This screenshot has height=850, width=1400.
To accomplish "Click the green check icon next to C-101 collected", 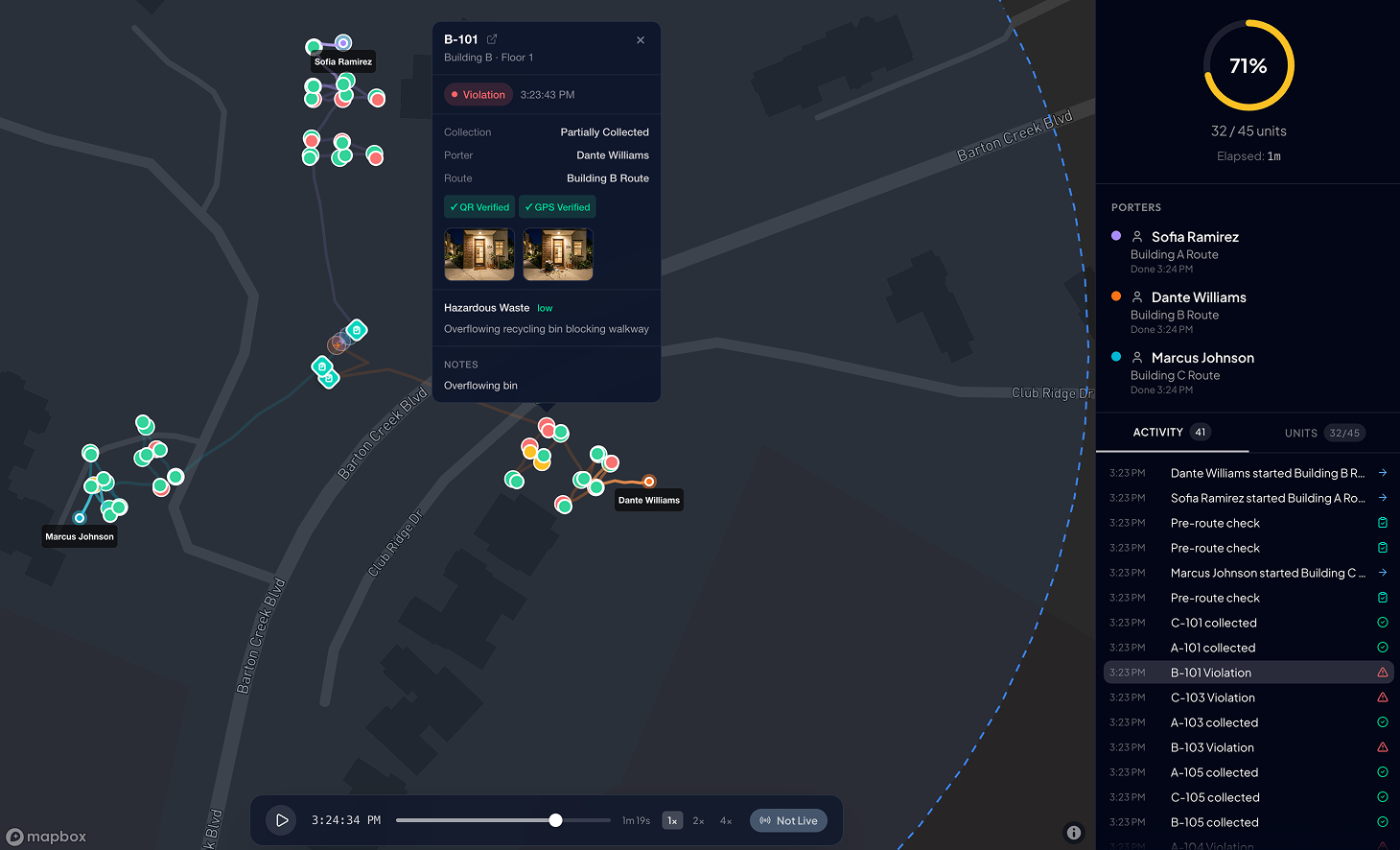I will pyautogui.click(x=1382, y=622).
